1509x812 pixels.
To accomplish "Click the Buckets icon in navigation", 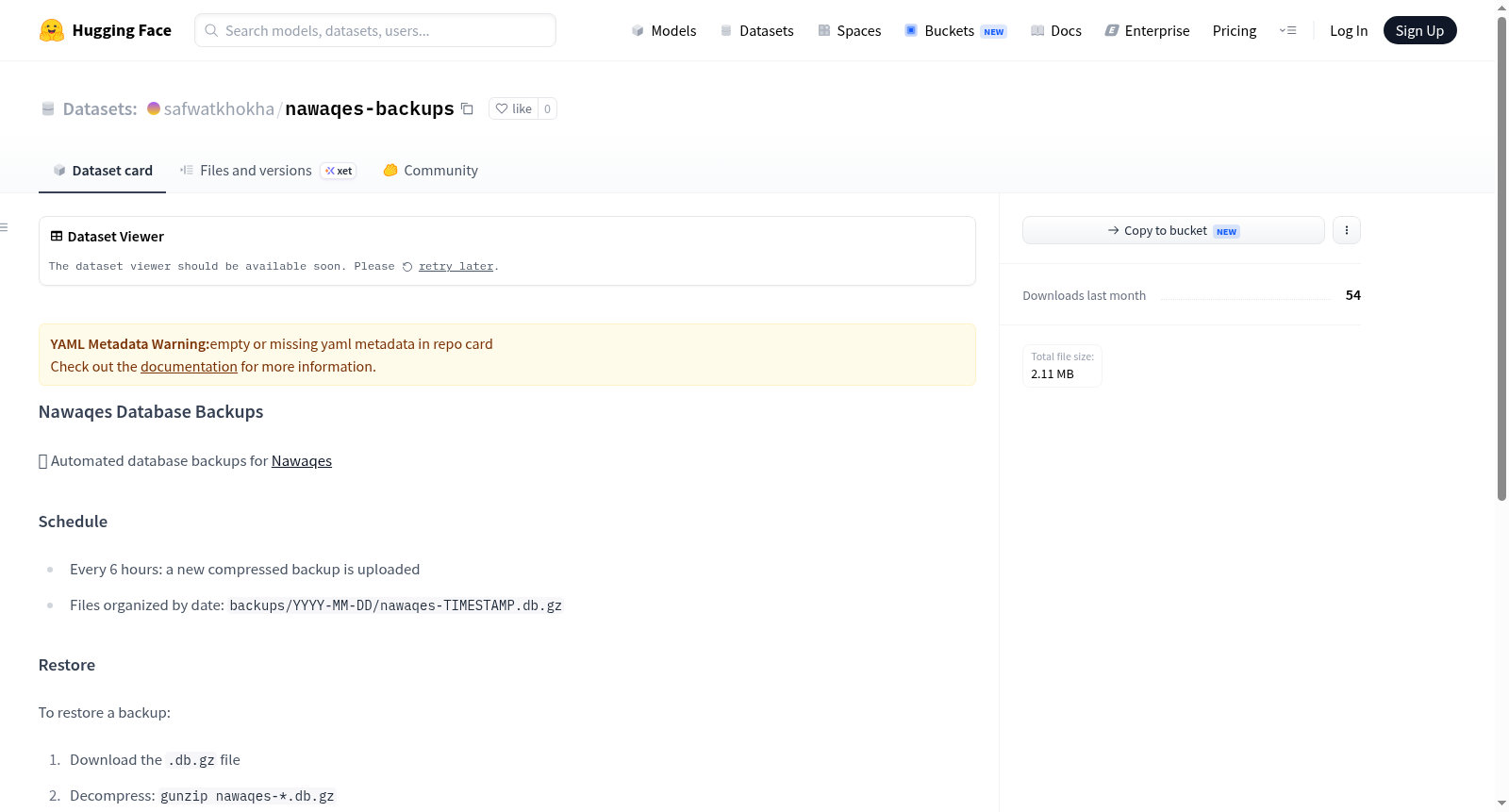I will pos(911,30).
